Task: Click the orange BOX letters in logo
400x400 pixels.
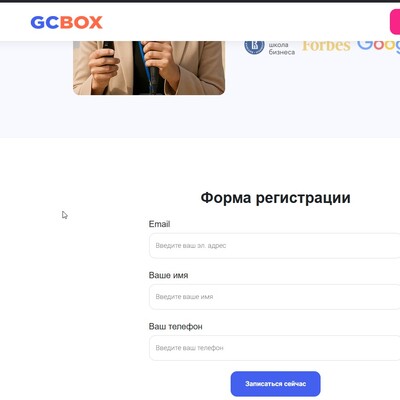Action: [x=81, y=23]
